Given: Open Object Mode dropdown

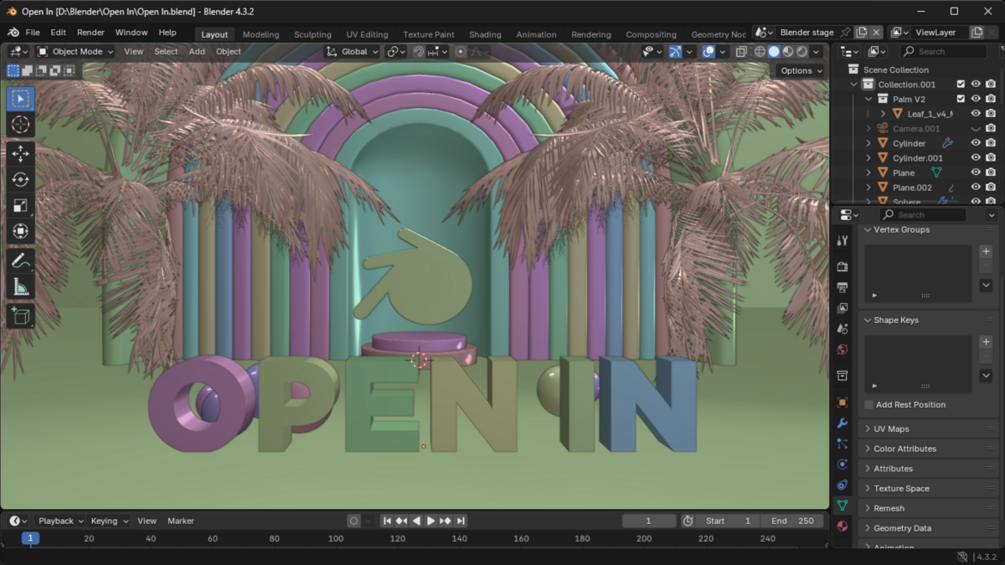Looking at the screenshot, I should pyautogui.click(x=75, y=52).
